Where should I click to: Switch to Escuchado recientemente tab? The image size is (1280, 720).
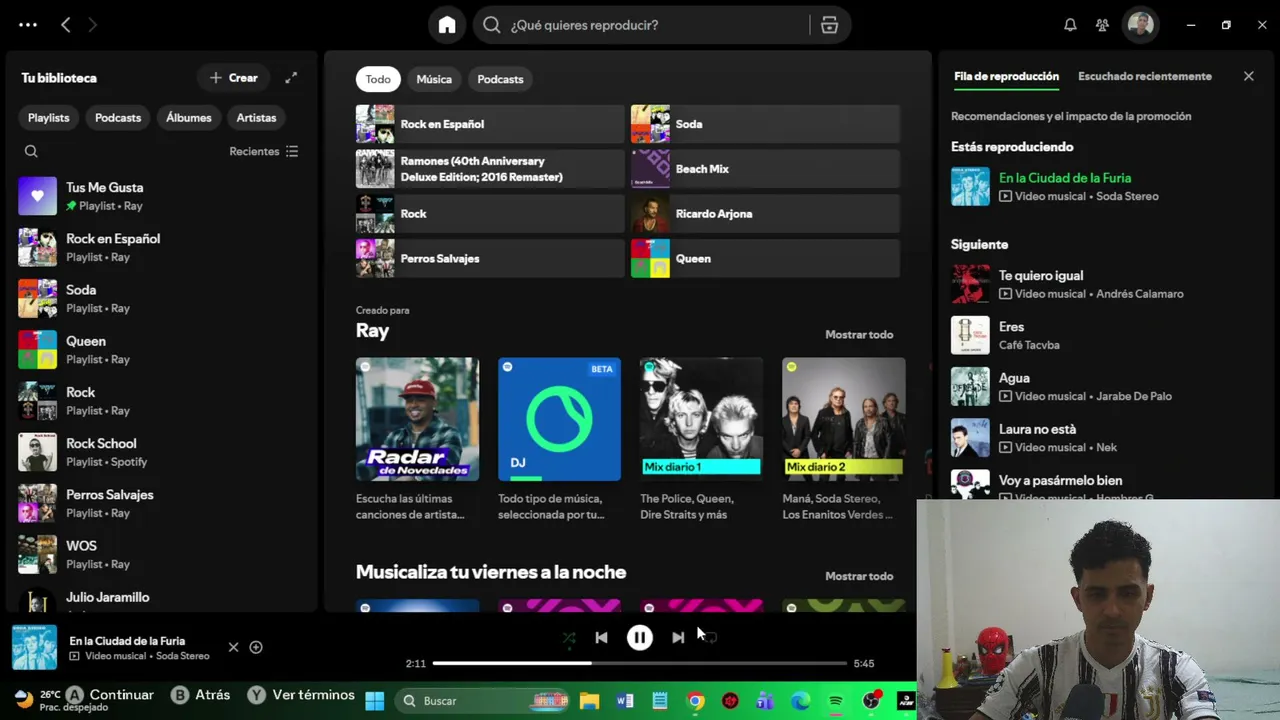[x=1145, y=76]
